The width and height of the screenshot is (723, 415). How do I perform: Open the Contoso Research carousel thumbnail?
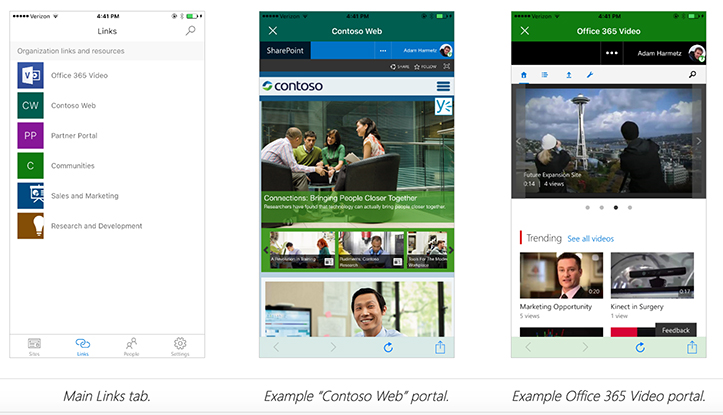click(371, 249)
